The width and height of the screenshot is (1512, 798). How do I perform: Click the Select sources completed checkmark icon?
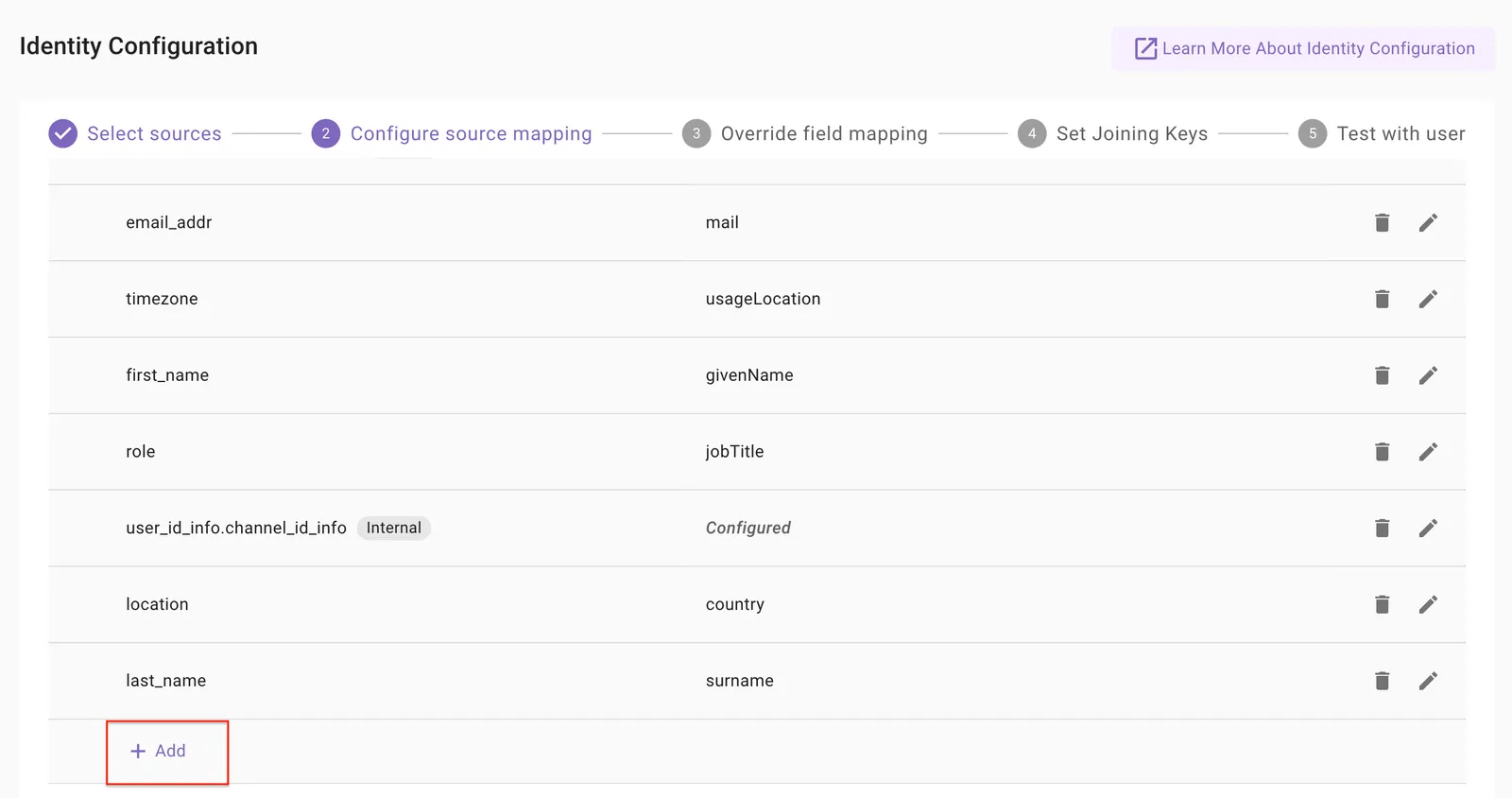pyautogui.click(x=62, y=133)
